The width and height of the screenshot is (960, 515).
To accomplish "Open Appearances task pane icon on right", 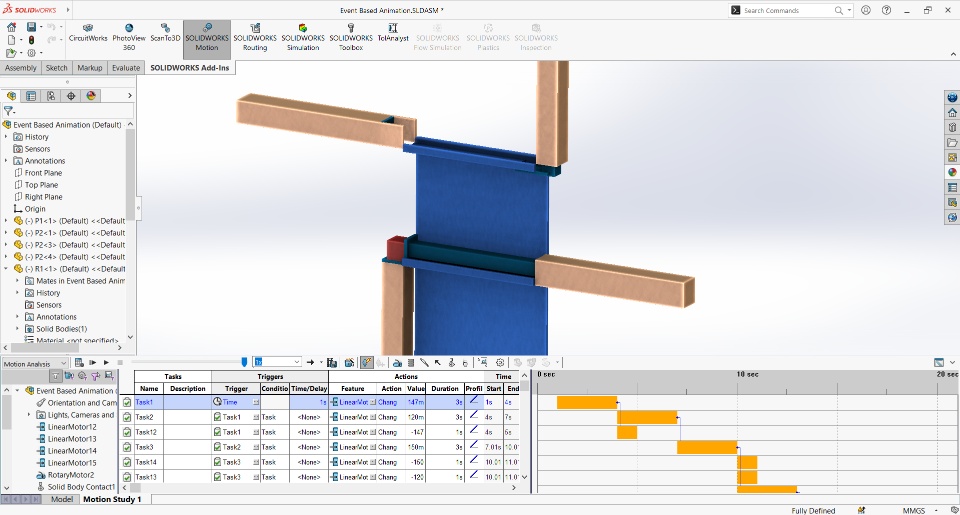I will coord(952,172).
